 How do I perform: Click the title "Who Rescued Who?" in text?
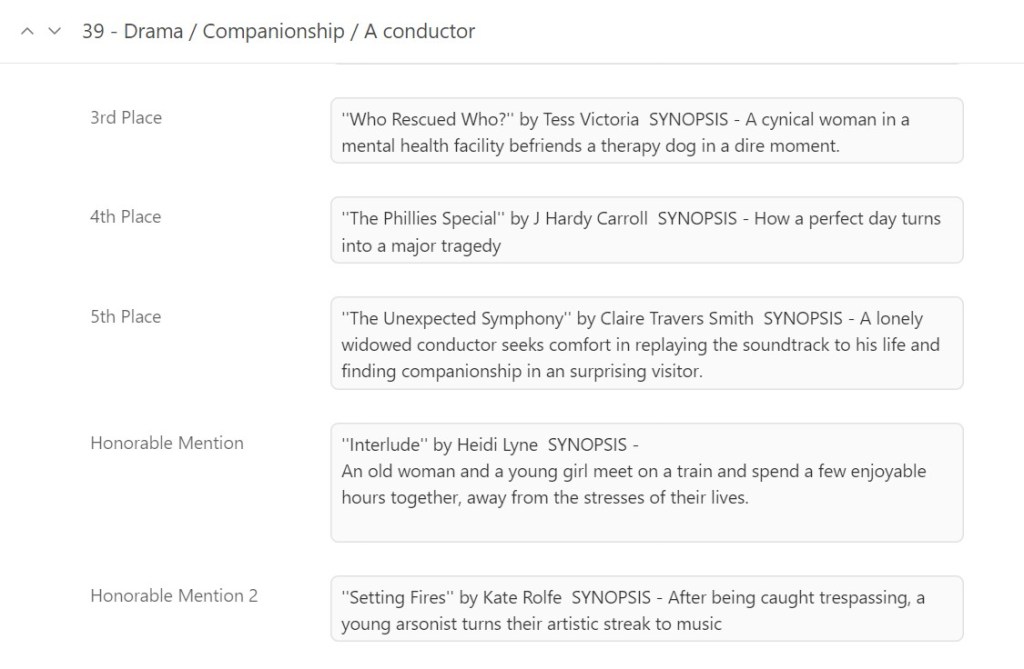point(428,119)
